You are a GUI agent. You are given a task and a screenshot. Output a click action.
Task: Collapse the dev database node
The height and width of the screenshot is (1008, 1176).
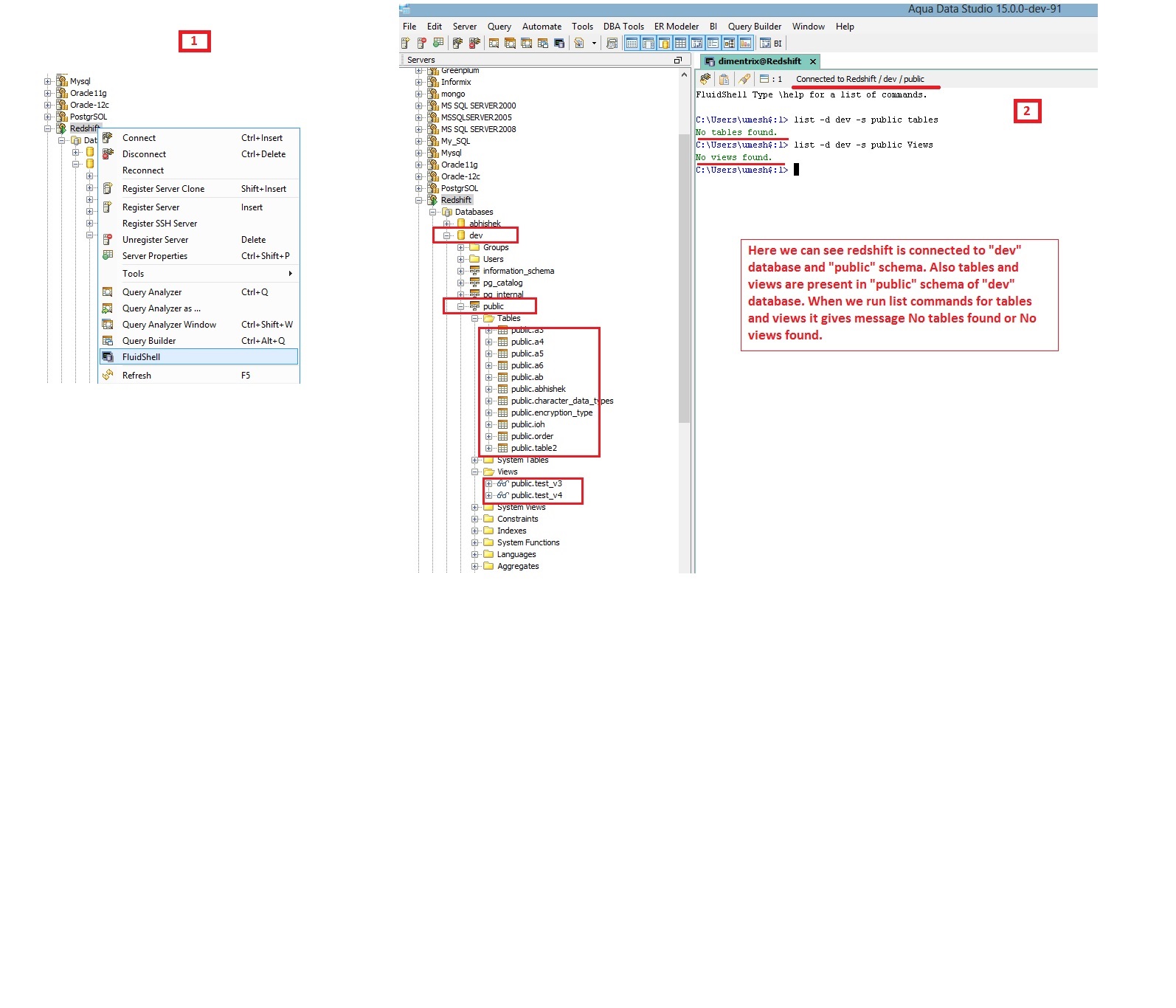[447, 236]
